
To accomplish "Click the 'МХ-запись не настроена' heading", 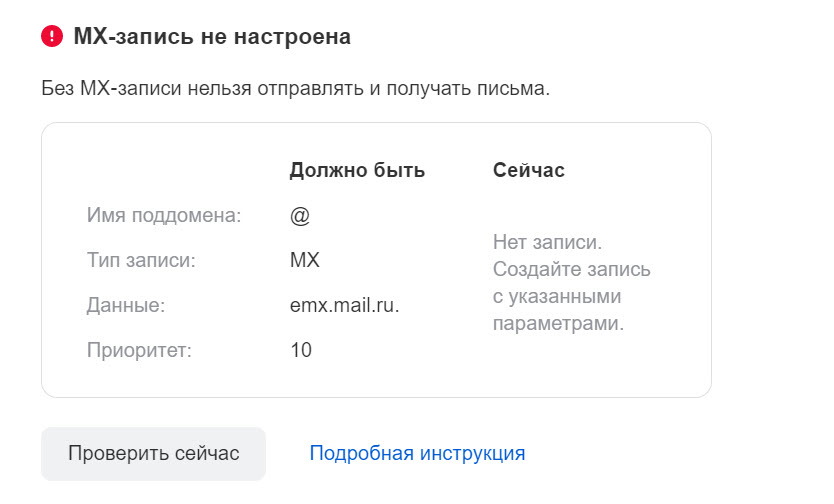I will tap(212, 37).
